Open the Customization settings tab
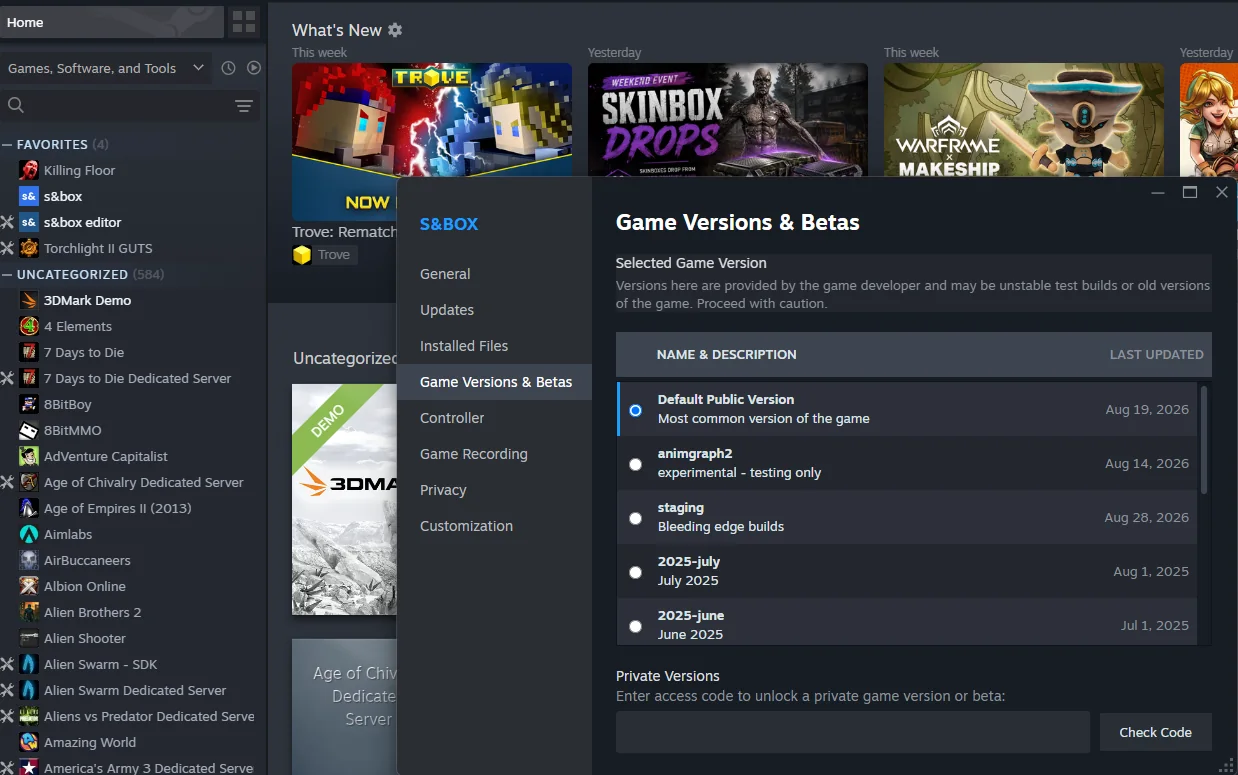 tap(466, 526)
